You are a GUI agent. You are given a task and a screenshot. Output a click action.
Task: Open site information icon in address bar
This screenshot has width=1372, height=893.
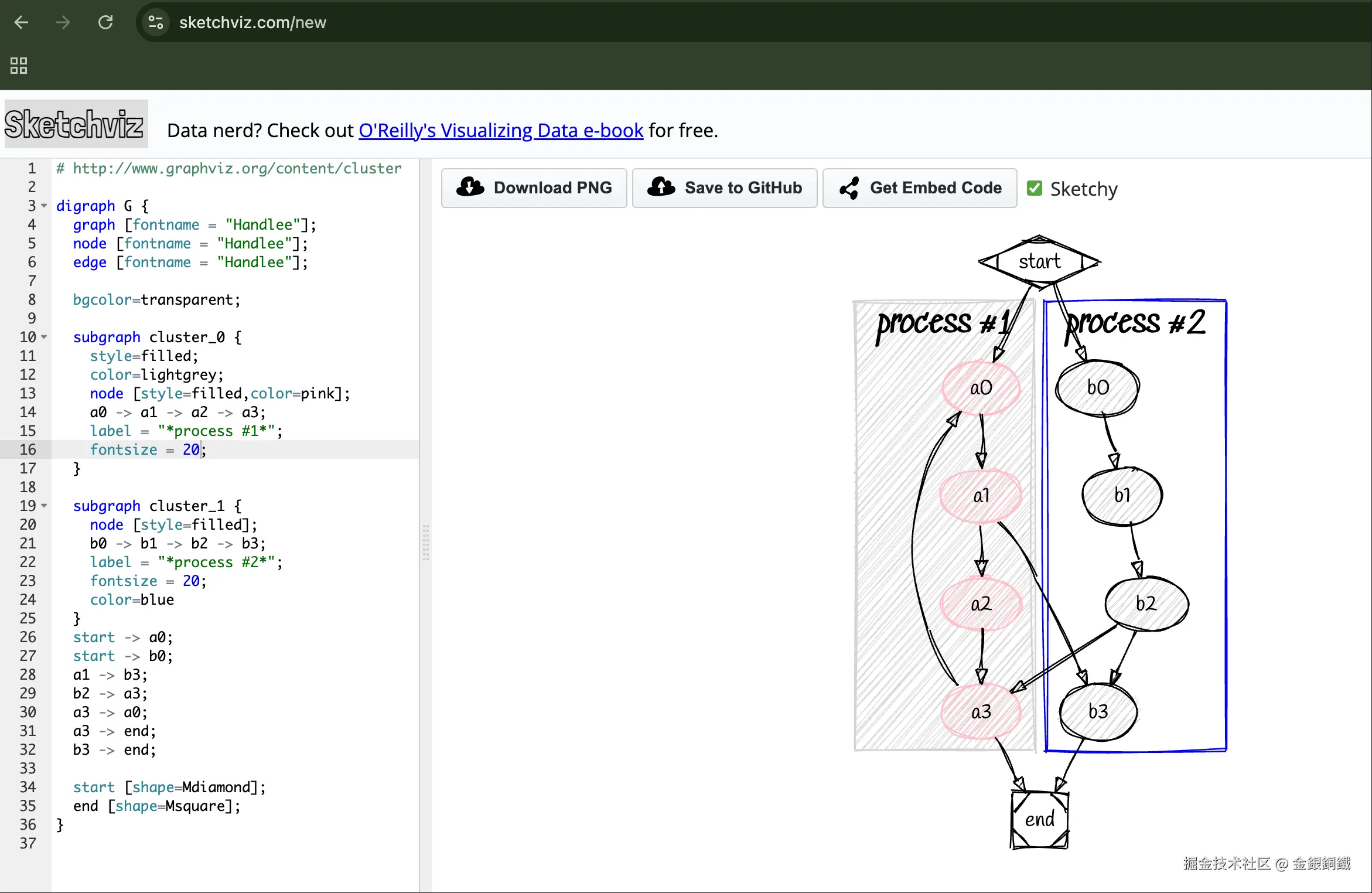pos(156,22)
